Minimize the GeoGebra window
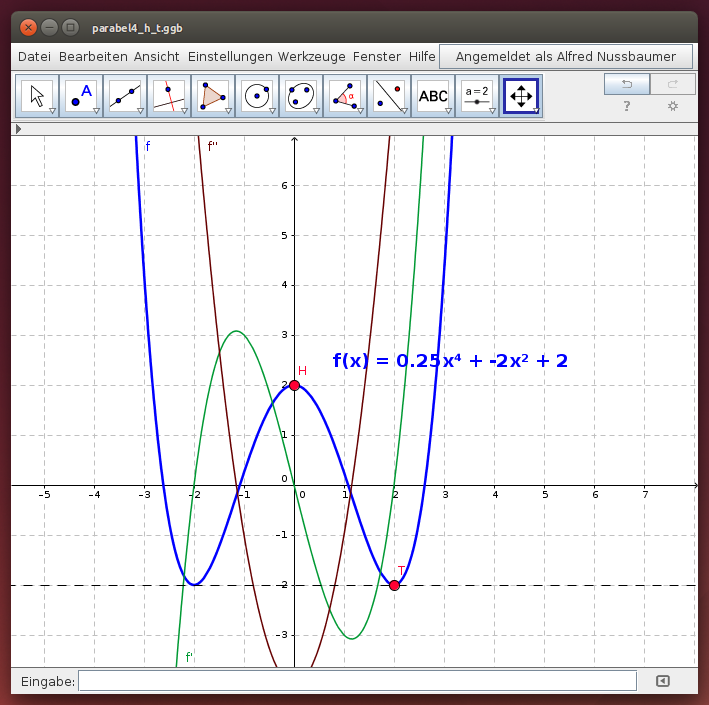This screenshot has height=705, width=709. pos(49,28)
